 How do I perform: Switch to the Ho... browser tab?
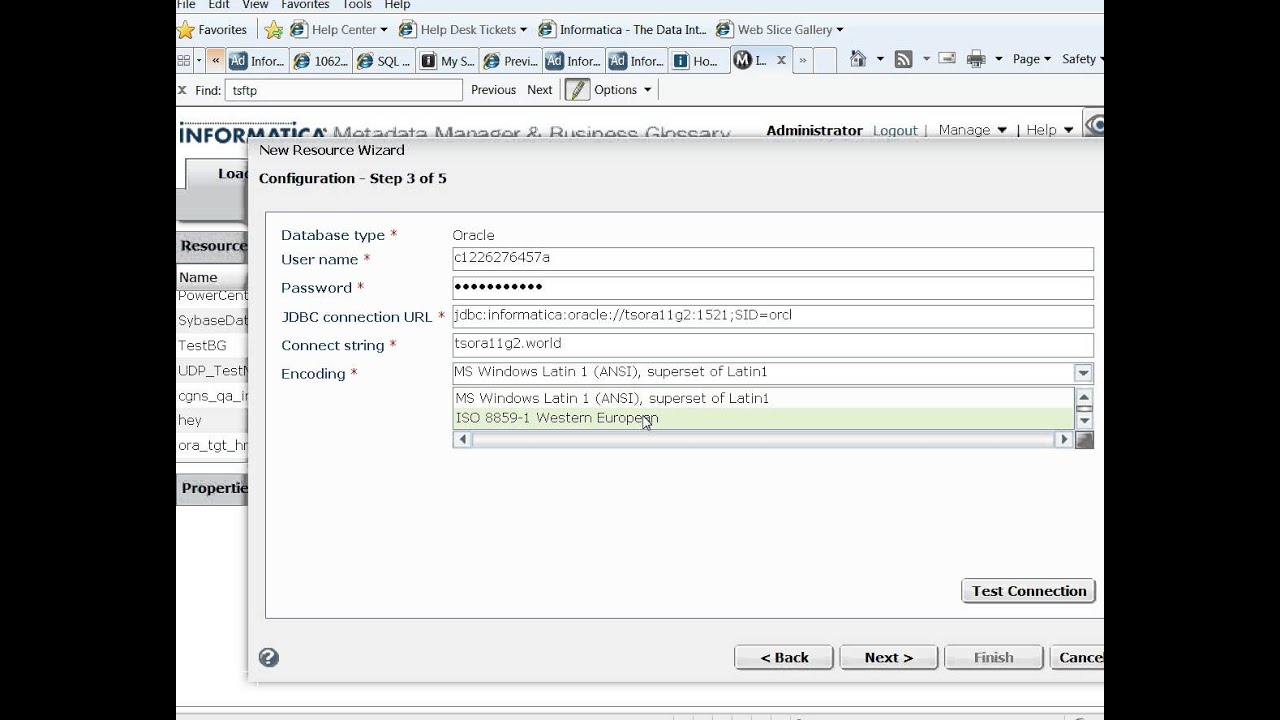[x=697, y=61]
